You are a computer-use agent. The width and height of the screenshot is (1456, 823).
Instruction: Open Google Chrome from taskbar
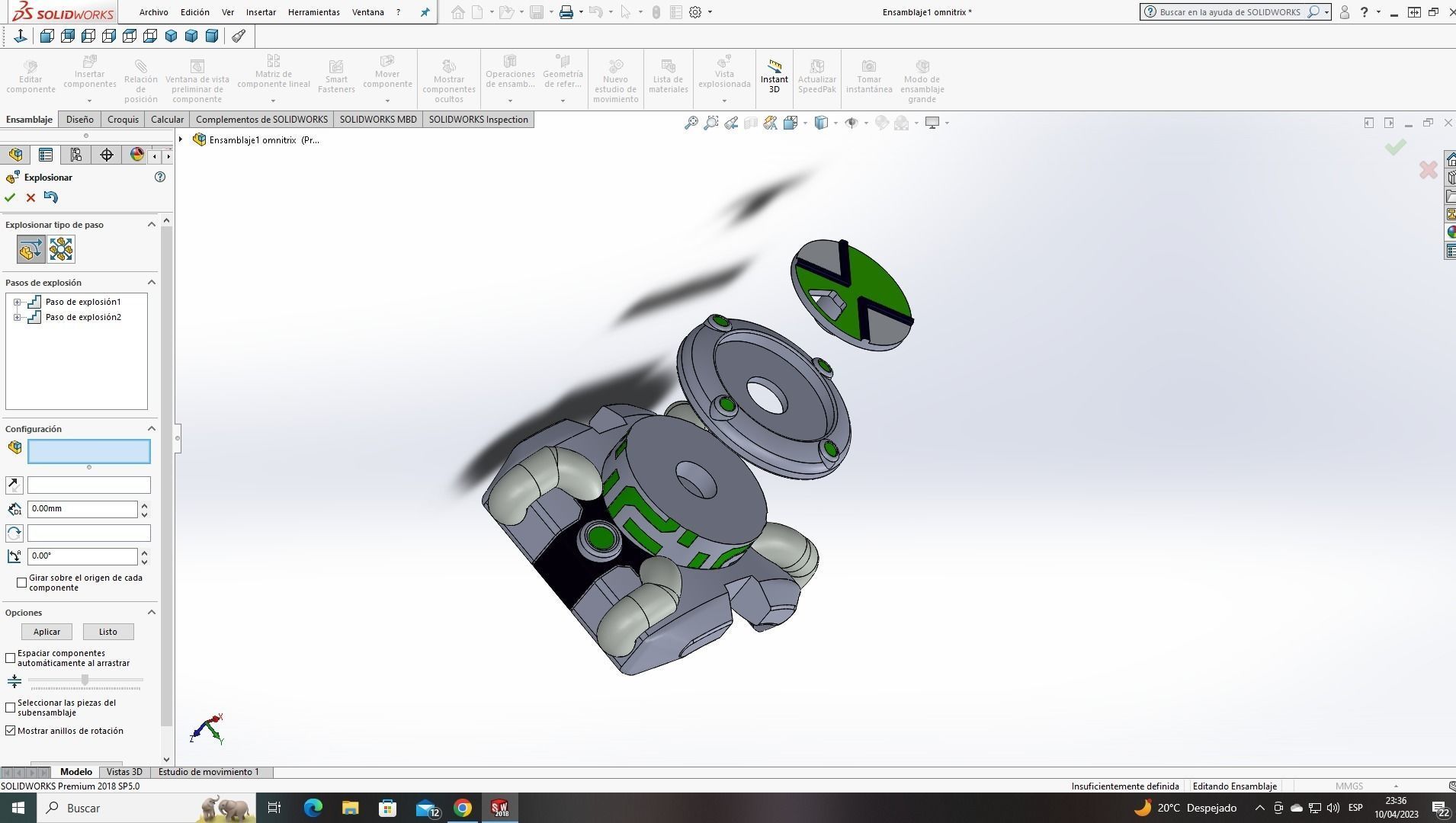(x=463, y=808)
